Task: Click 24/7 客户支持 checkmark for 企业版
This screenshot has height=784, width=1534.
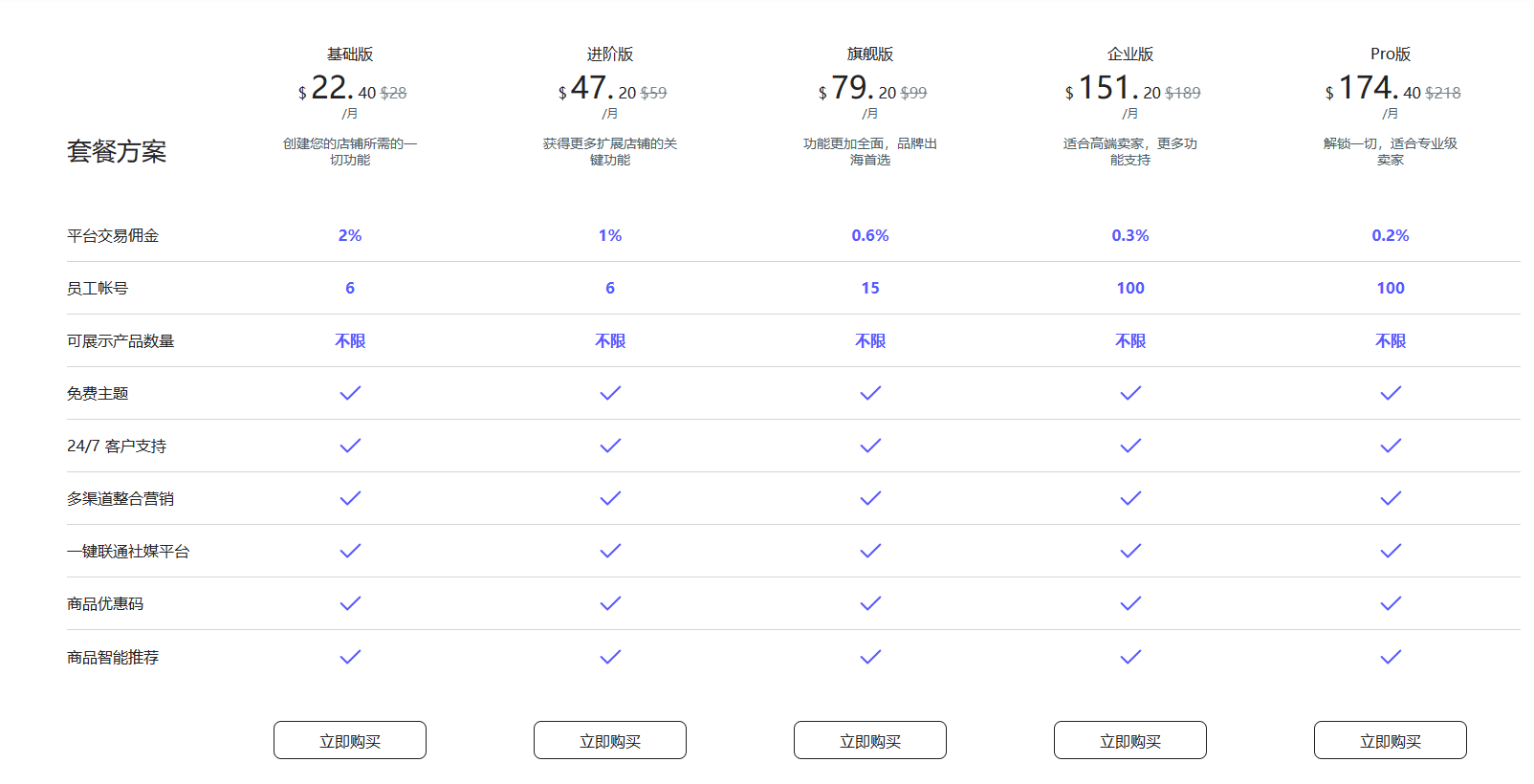Action: click(1130, 446)
